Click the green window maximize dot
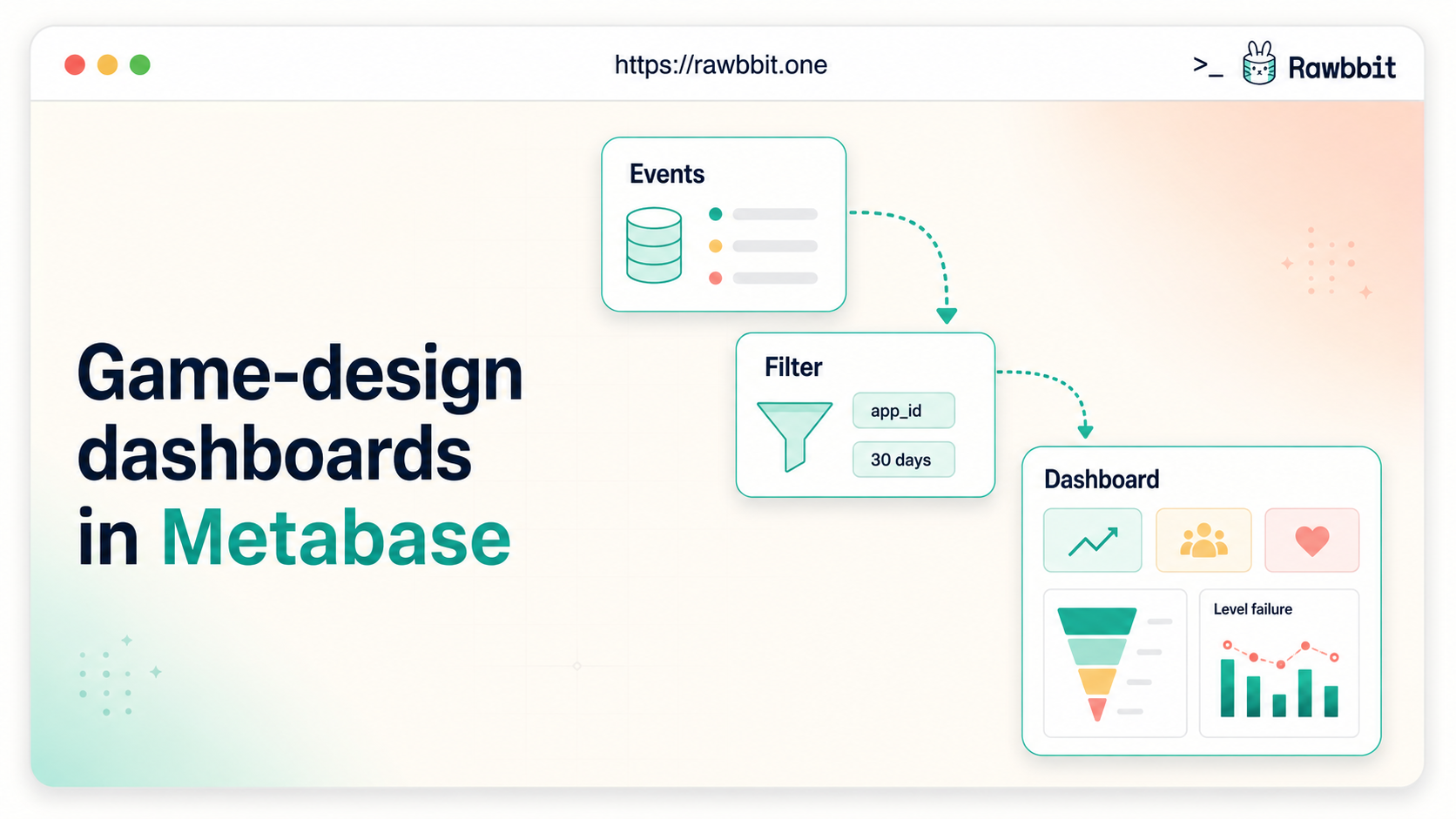This screenshot has height=819, width=1456. [x=139, y=65]
